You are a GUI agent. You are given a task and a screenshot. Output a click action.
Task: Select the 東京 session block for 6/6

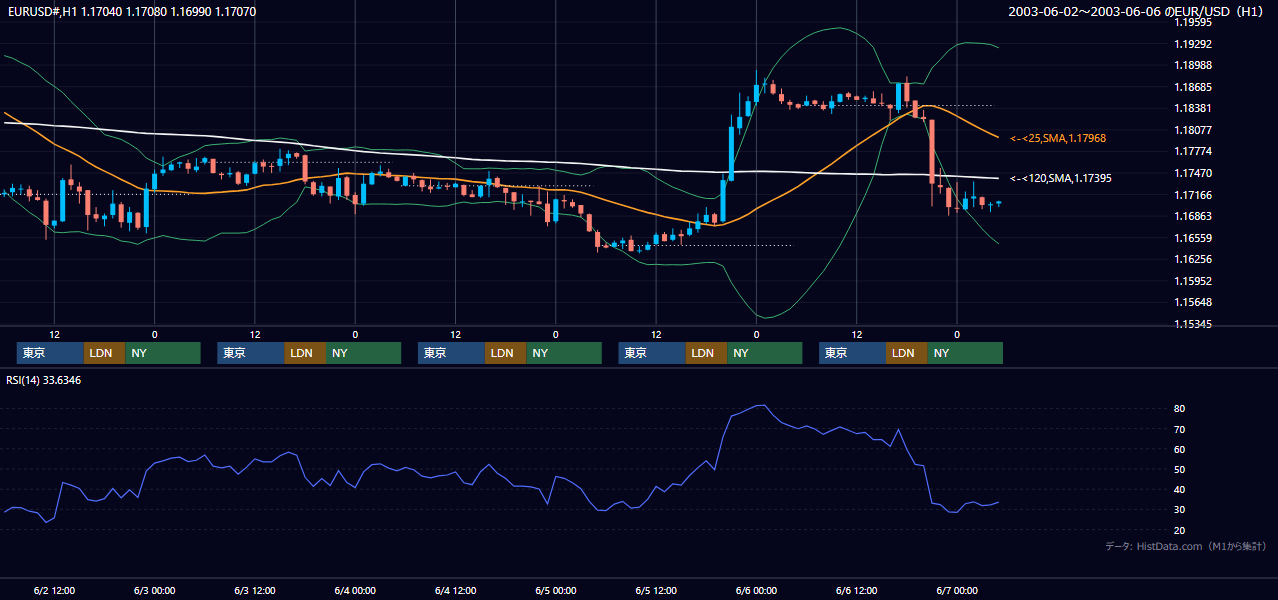click(852, 353)
